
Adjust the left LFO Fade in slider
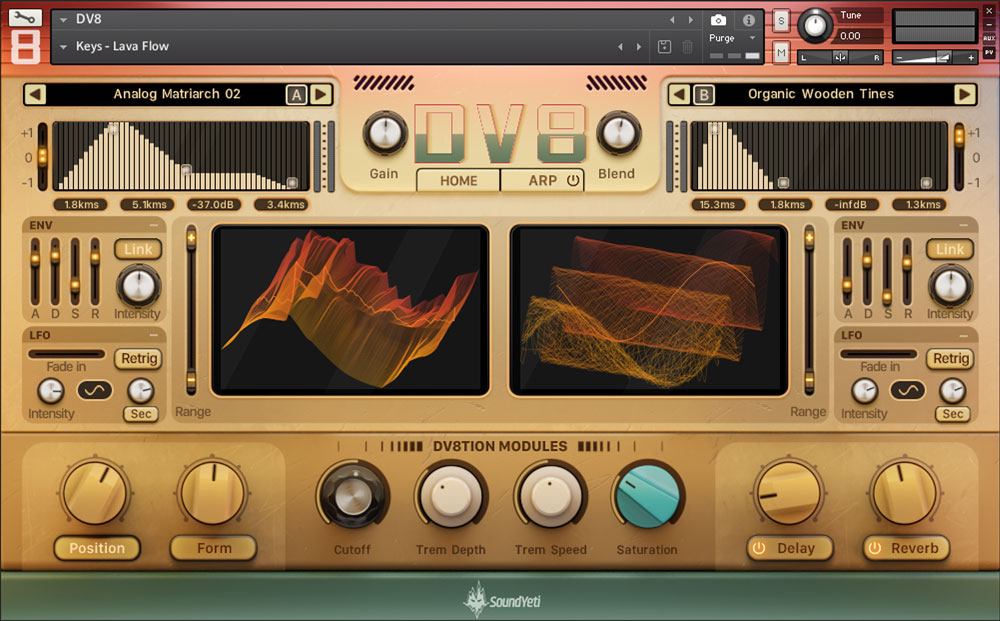point(66,354)
